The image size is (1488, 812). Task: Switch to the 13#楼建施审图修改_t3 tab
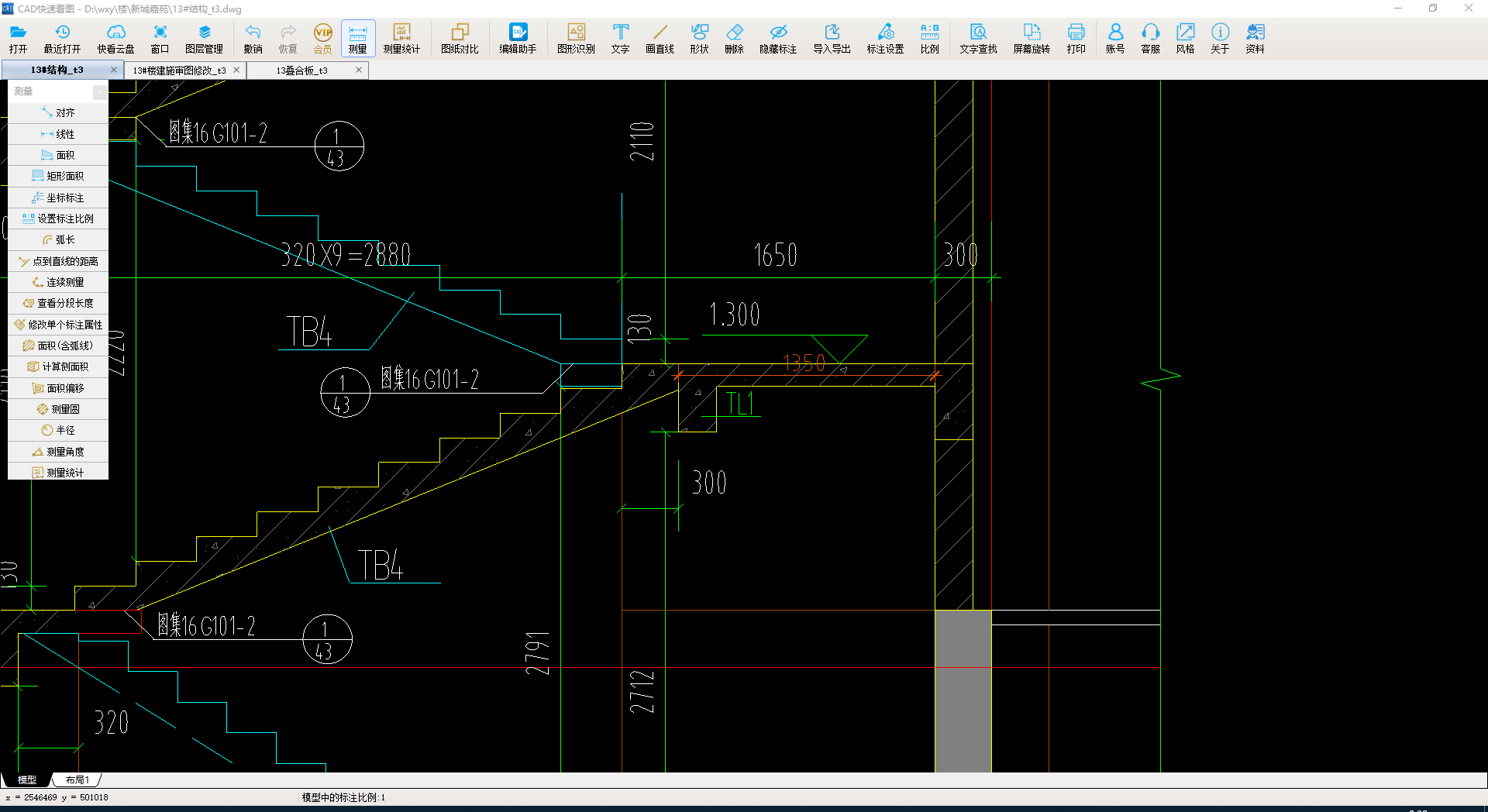[x=179, y=70]
